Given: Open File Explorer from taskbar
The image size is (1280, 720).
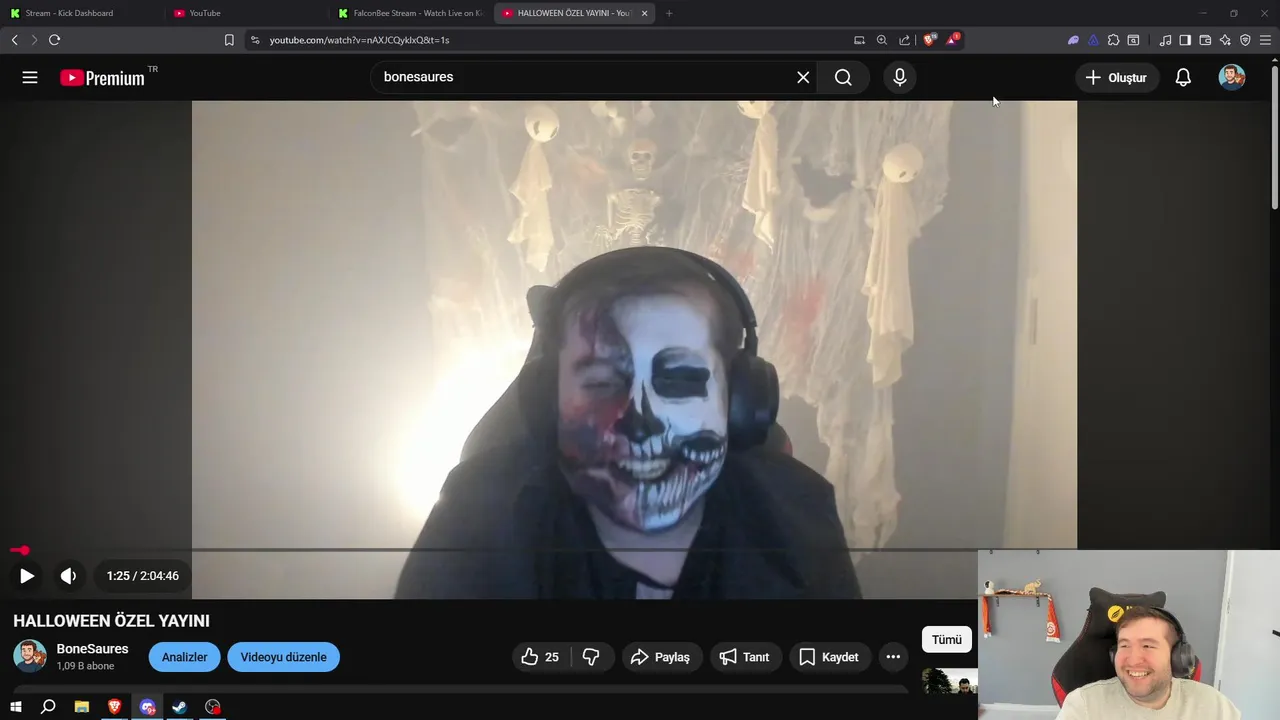Looking at the screenshot, I should 82,707.
